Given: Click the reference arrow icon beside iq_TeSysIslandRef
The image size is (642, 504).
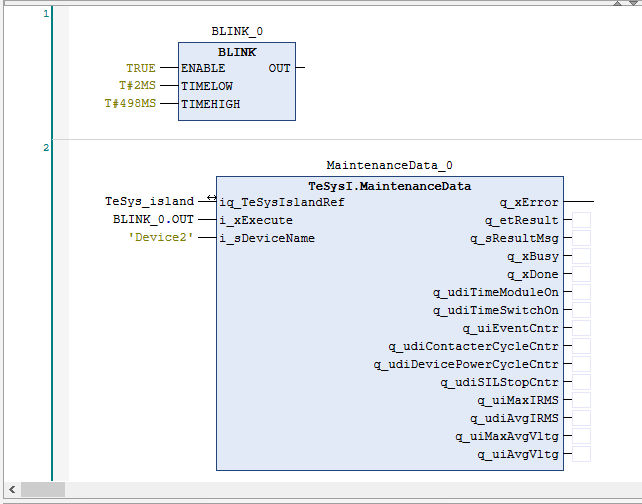Looking at the screenshot, I should 211,199.
